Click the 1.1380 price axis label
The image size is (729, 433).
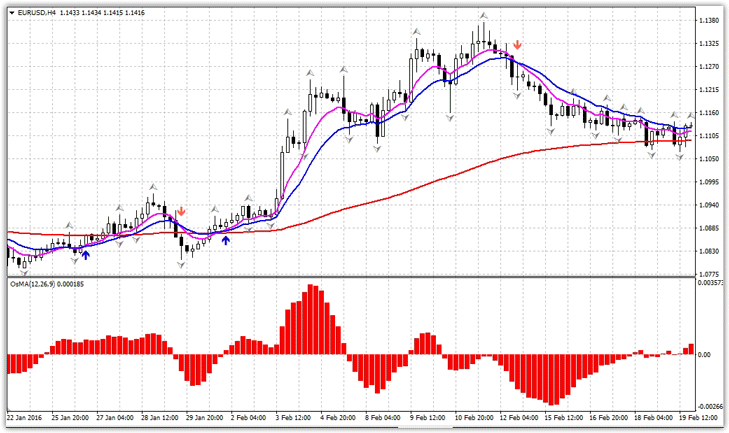[710, 21]
